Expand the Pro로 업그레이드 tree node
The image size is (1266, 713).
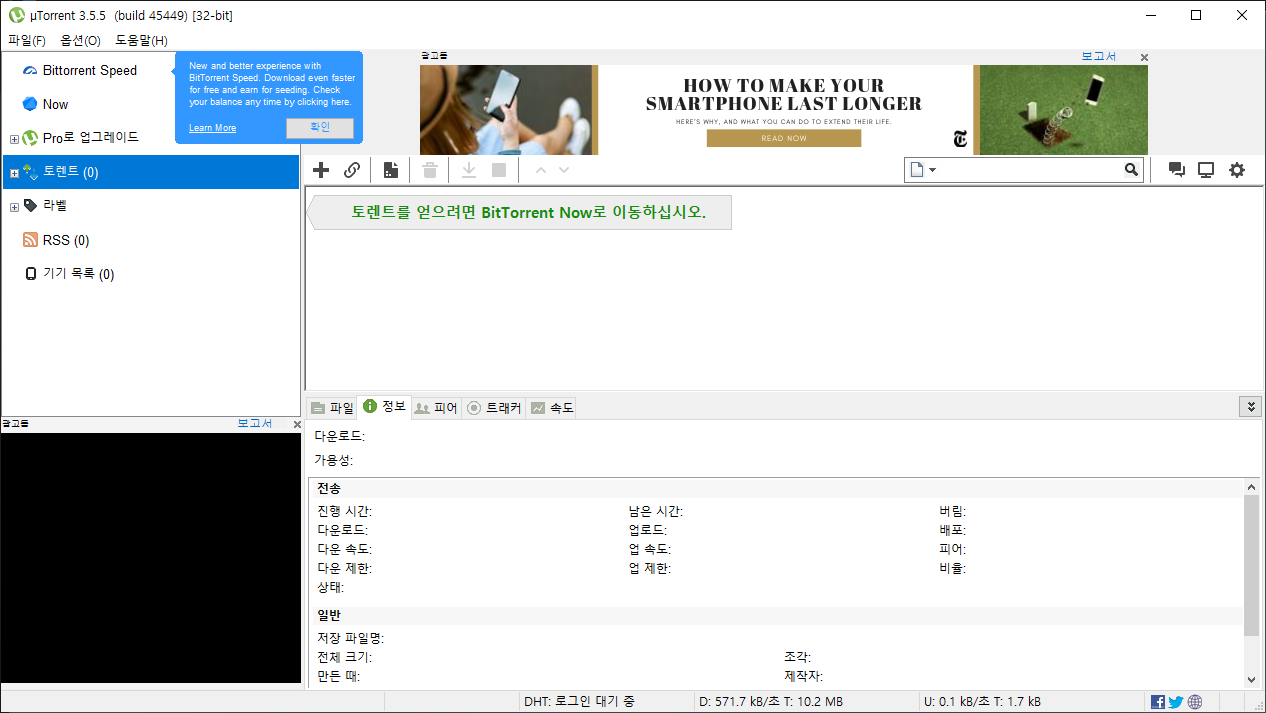14,139
